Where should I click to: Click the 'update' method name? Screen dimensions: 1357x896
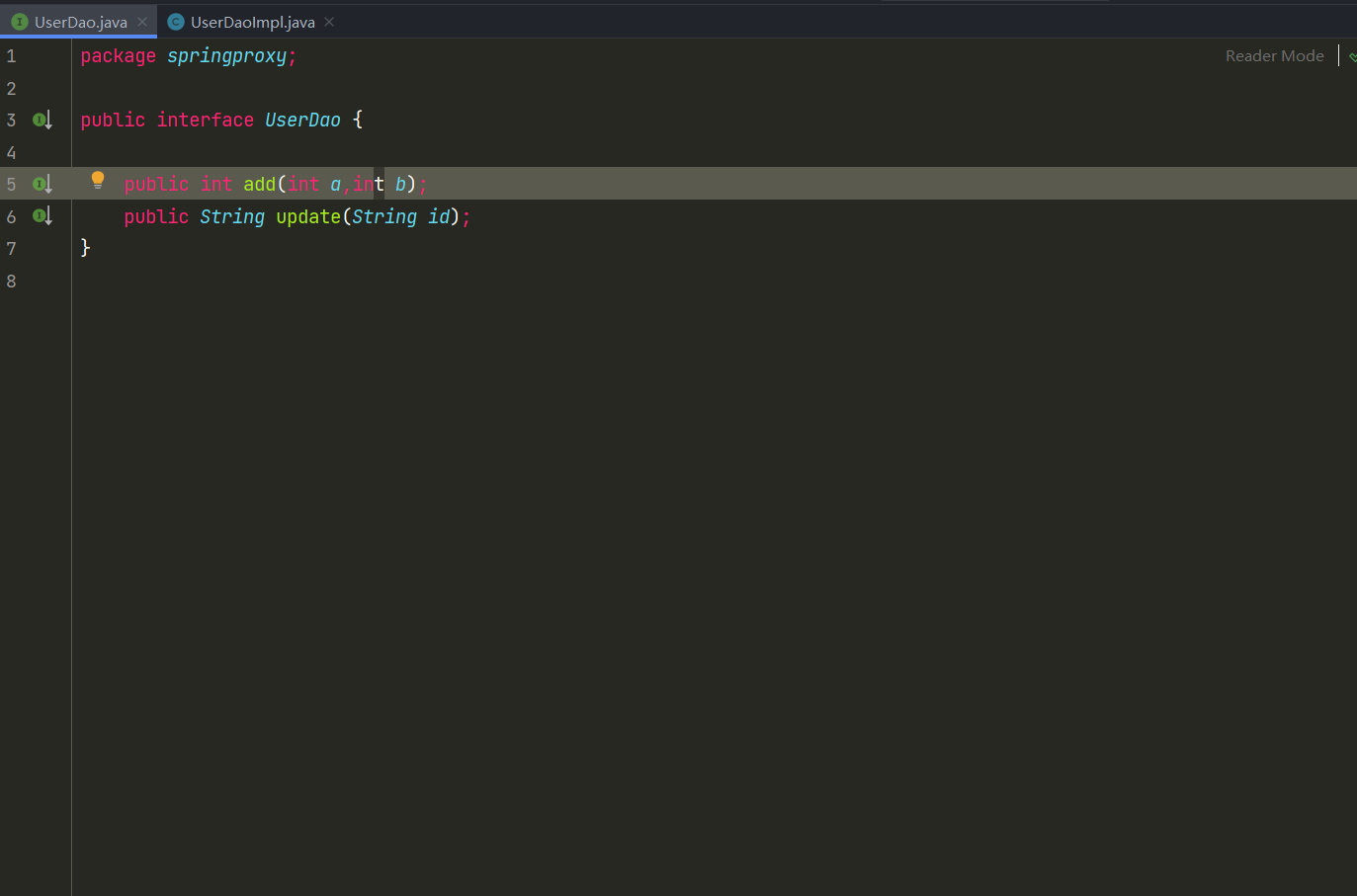[308, 216]
